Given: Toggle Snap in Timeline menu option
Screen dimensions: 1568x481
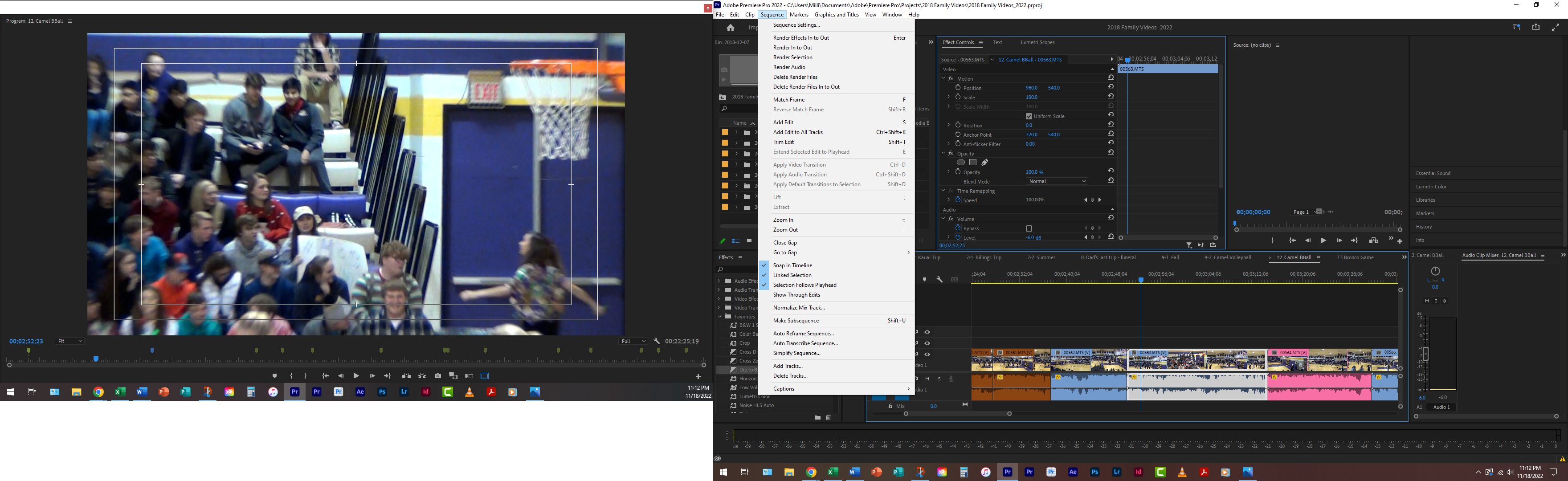Looking at the screenshot, I should 792,265.
